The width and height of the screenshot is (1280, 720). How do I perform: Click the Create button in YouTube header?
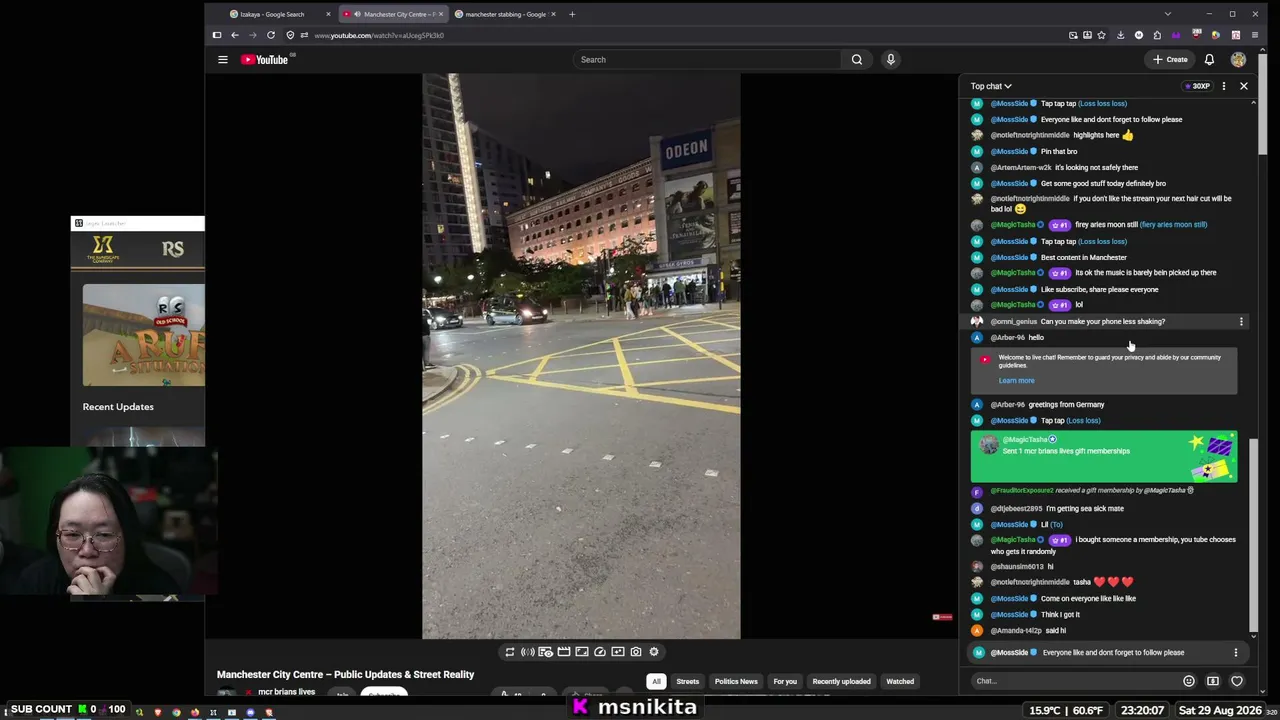coord(1170,60)
